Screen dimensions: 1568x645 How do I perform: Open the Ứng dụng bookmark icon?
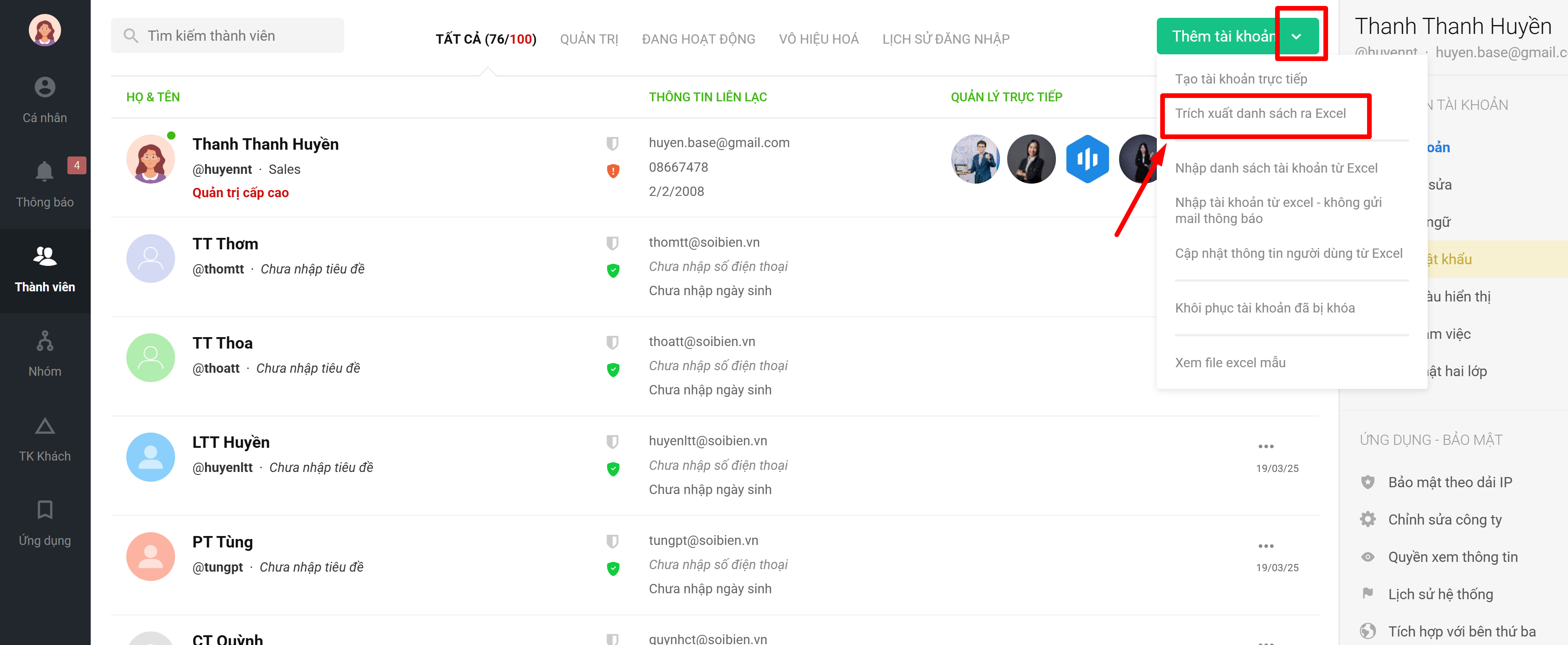point(45,510)
